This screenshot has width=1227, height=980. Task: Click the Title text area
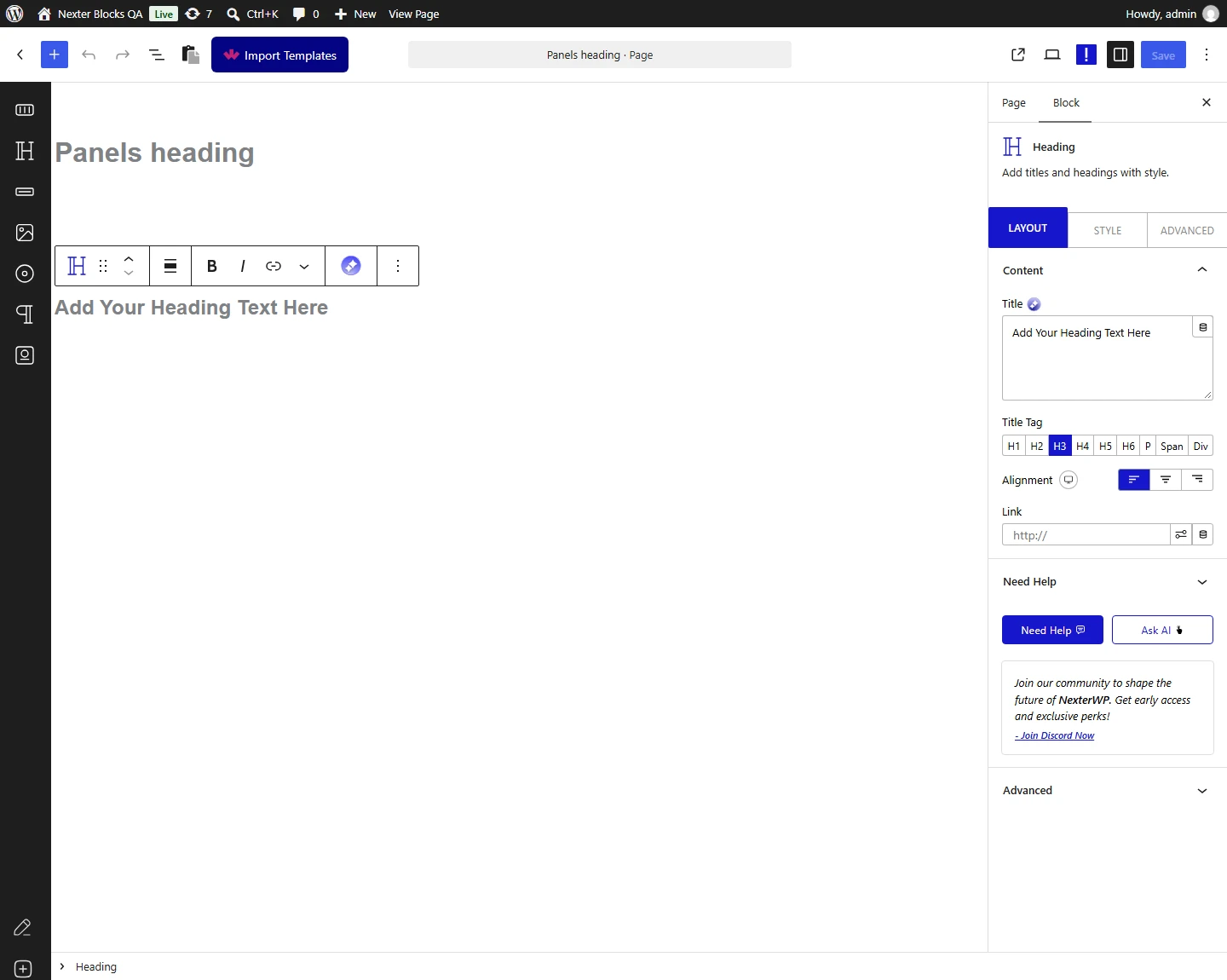point(1108,358)
